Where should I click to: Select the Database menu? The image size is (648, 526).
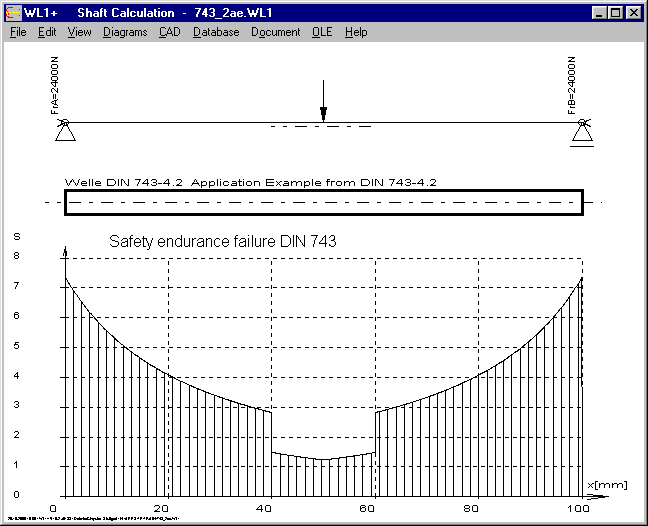point(216,32)
